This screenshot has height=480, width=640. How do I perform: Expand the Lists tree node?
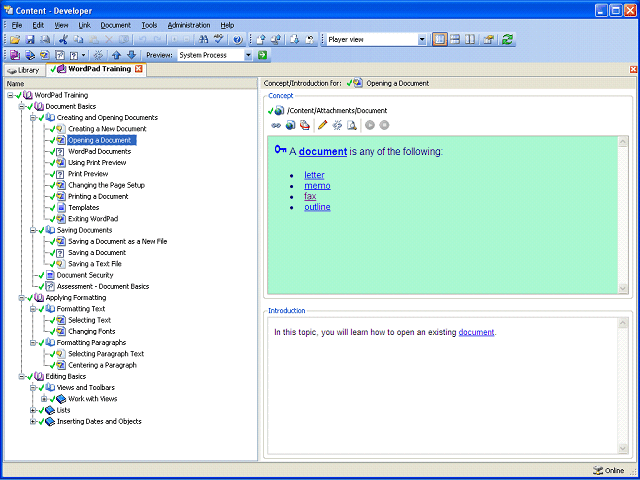[33, 410]
